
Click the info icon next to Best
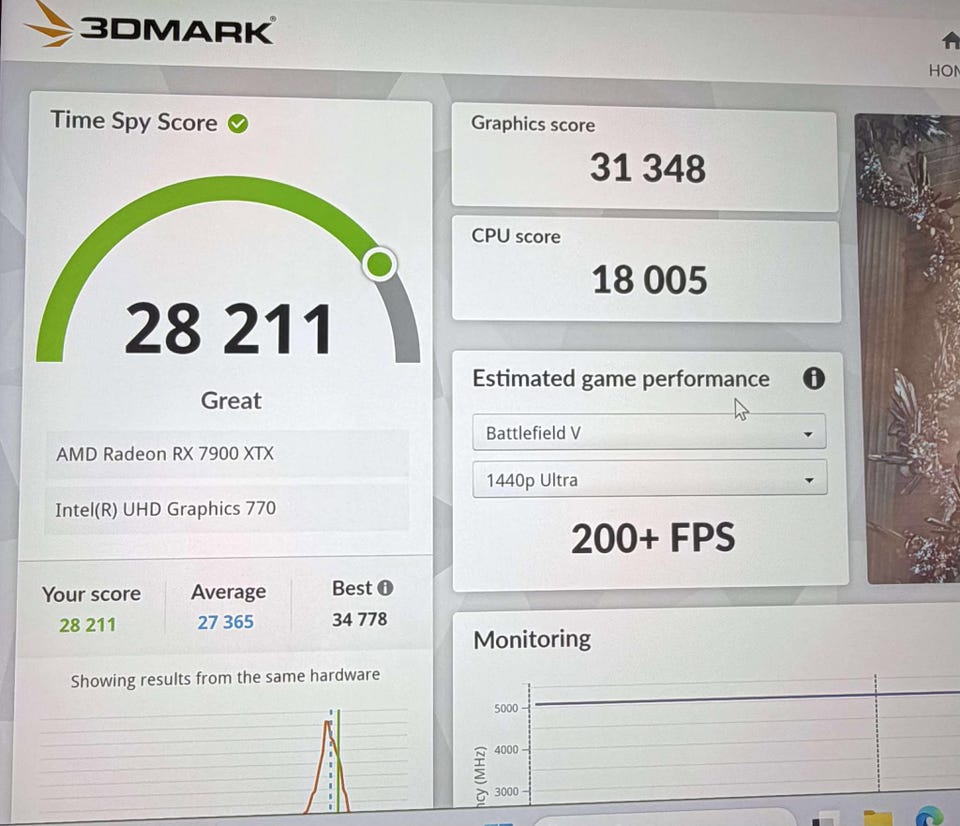tap(385, 588)
